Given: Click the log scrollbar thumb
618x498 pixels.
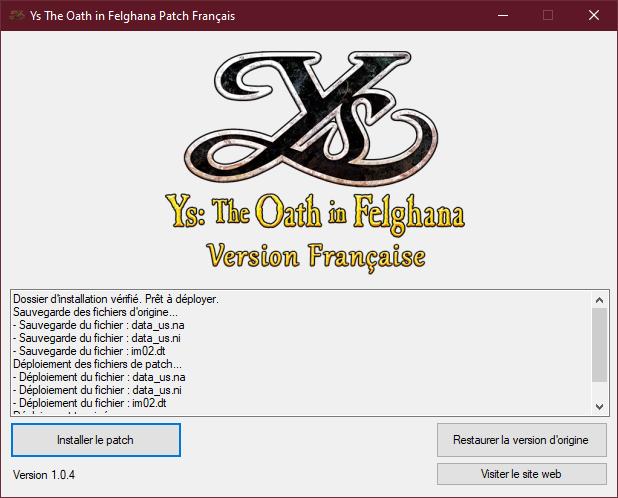Looking at the screenshot, I should click(599, 343).
